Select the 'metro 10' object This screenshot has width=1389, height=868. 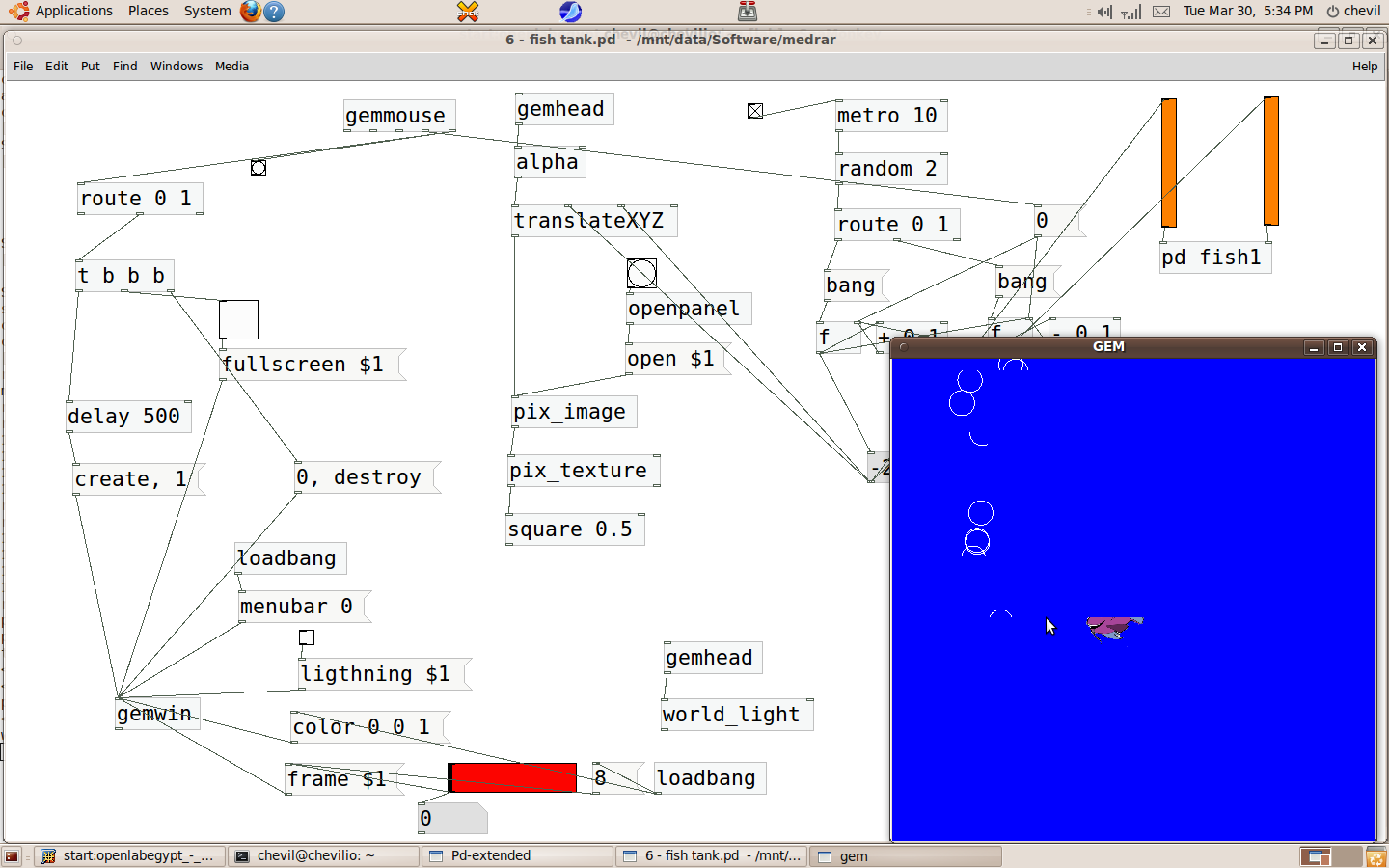(x=891, y=116)
